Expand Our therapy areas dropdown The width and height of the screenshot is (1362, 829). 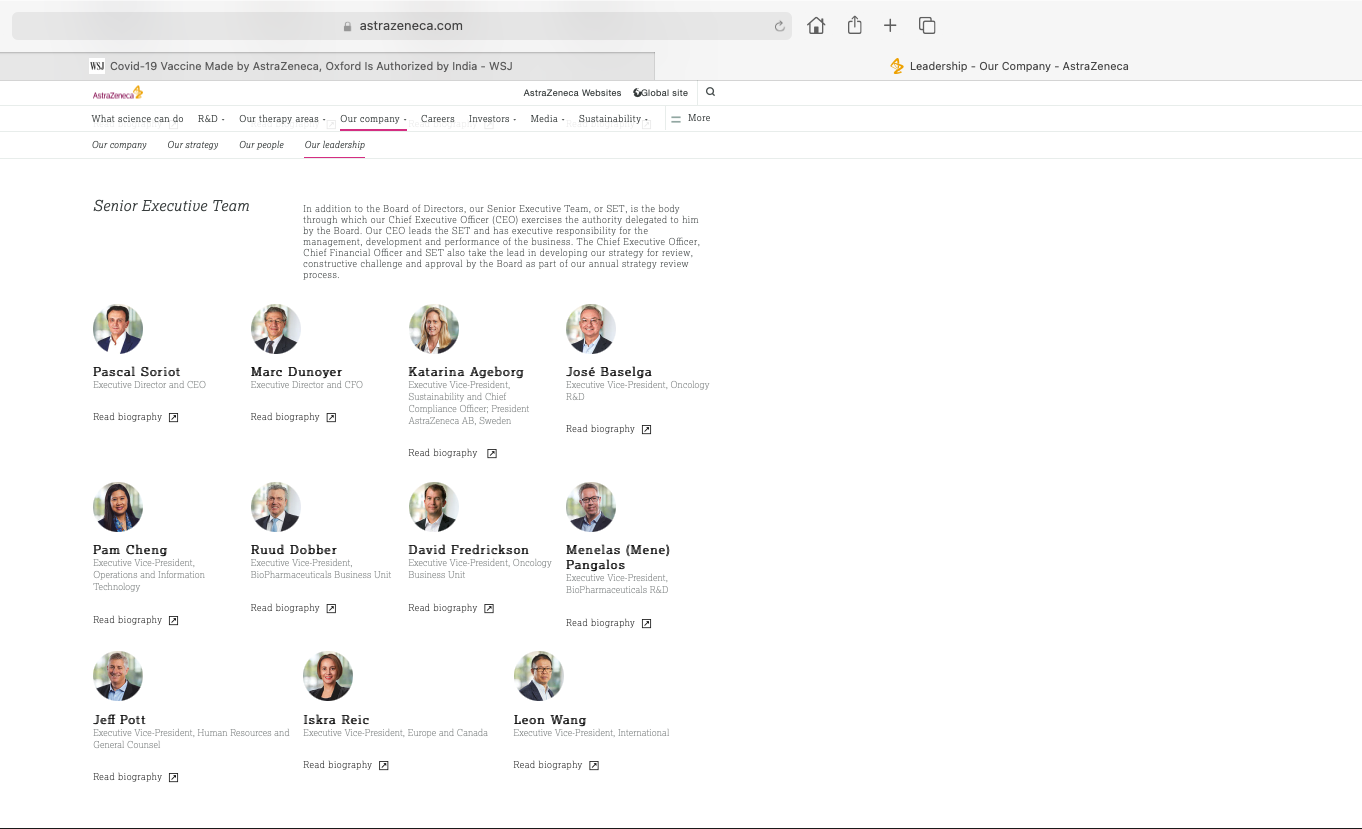[282, 119]
